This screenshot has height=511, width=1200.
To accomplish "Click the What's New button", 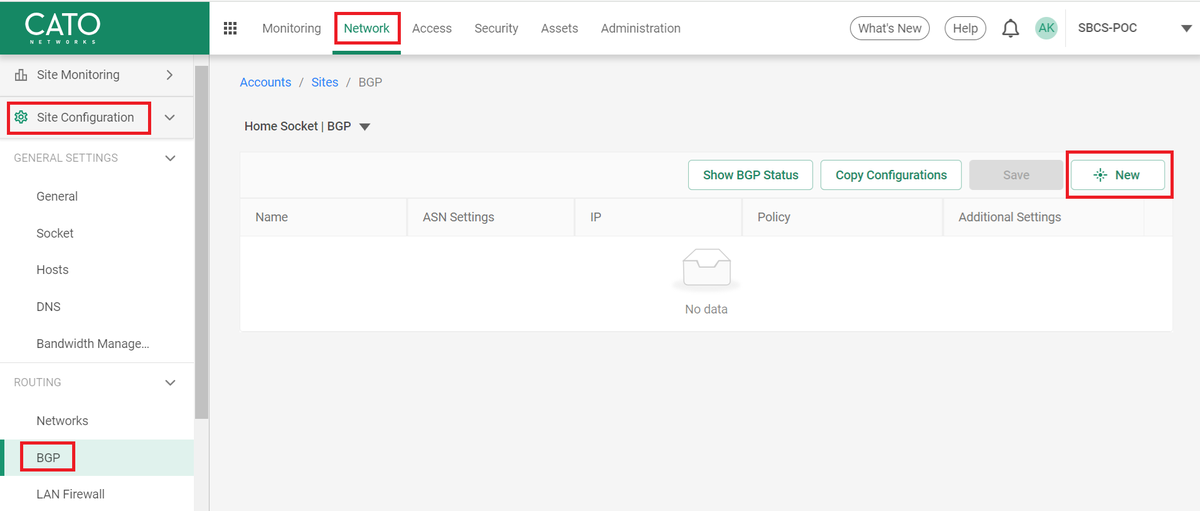I will point(889,28).
